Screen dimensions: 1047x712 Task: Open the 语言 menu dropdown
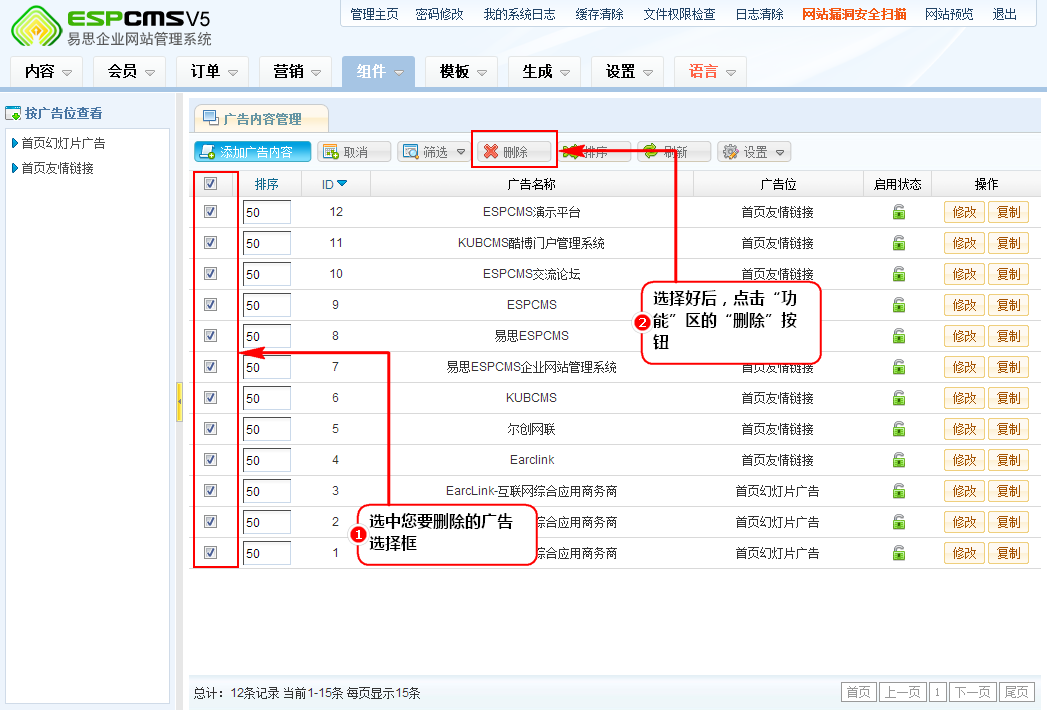coord(710,71)
